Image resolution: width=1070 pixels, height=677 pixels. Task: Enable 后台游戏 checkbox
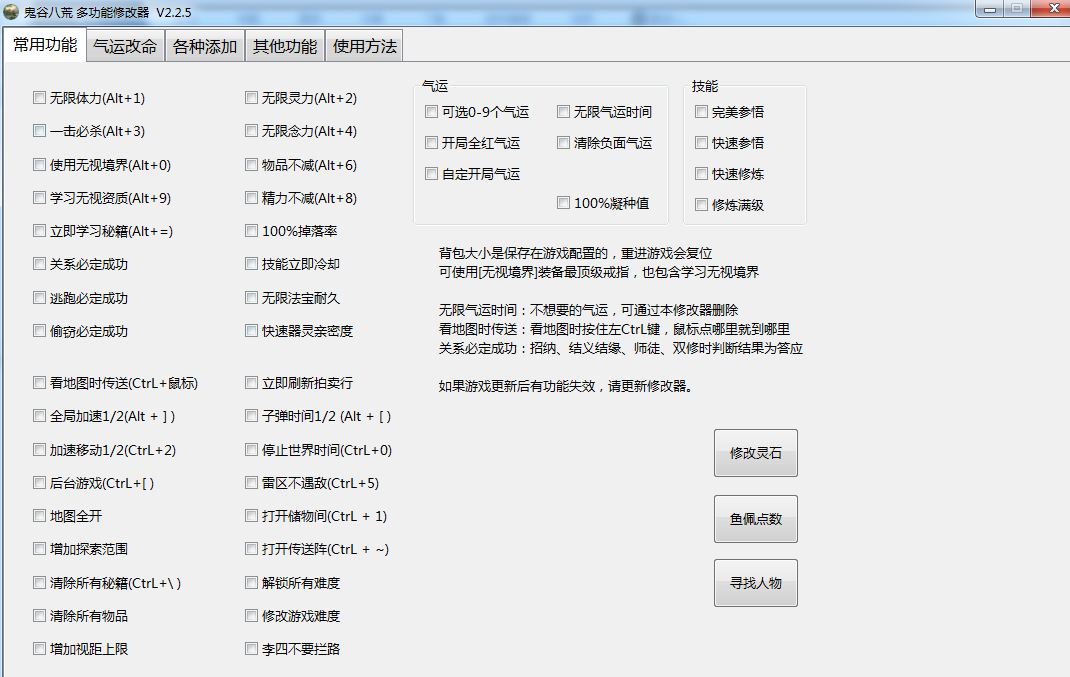[x=40, y=482]
